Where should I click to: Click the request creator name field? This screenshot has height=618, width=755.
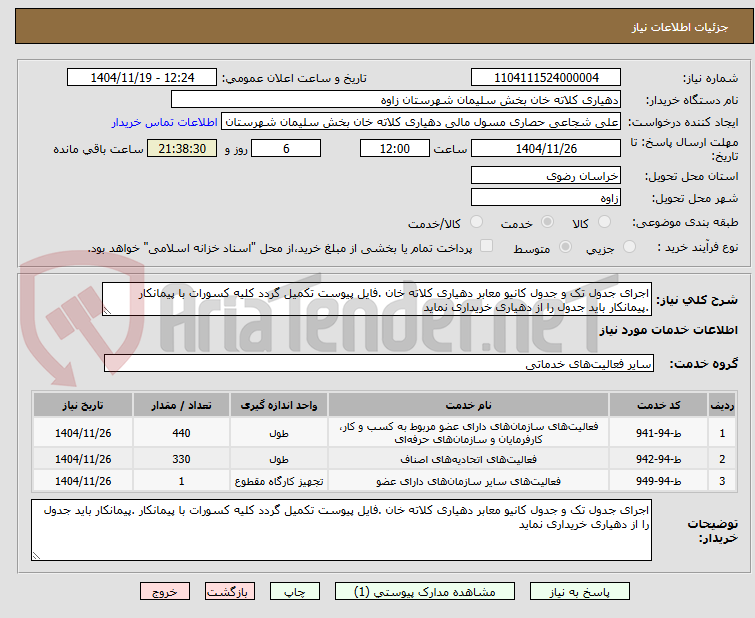(x=421, y=122)
